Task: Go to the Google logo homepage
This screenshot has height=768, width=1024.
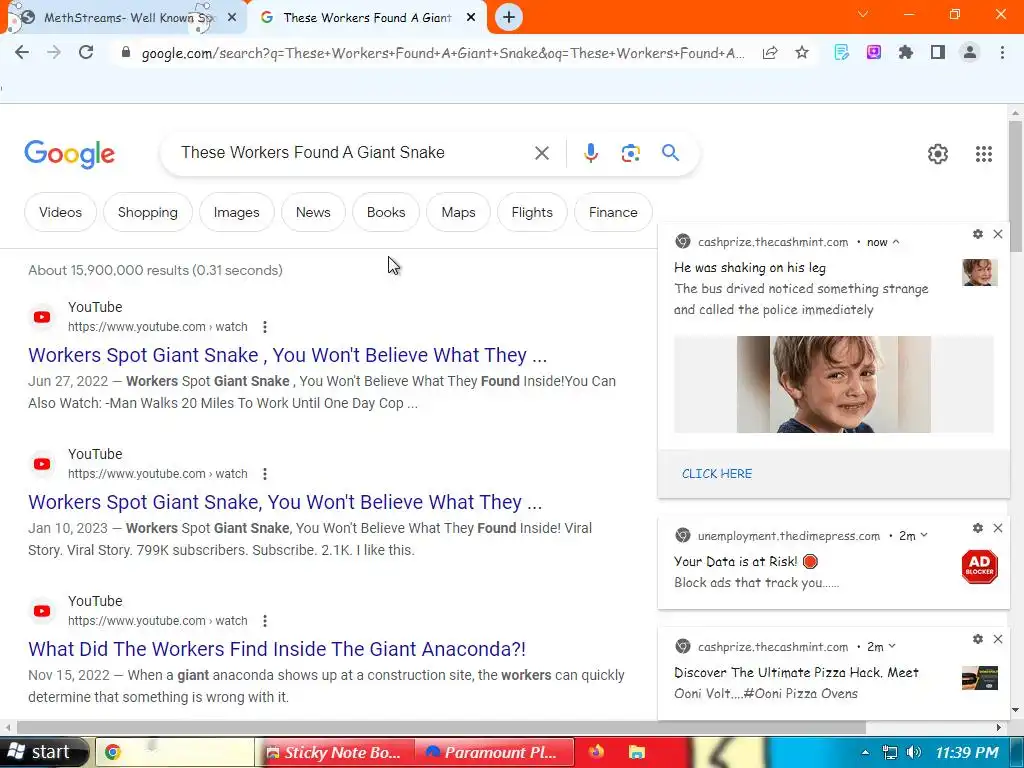Action: [x=69, y=154]
